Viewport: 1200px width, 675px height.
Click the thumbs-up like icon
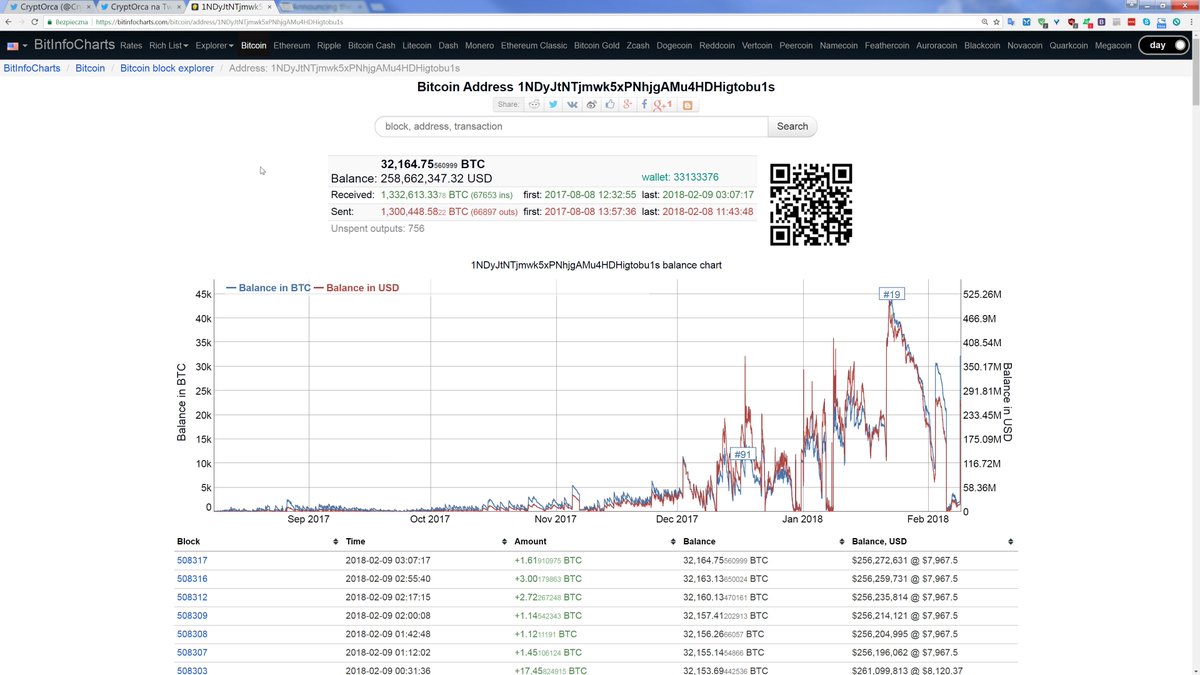pyautogui.click(x=610, y=104)
